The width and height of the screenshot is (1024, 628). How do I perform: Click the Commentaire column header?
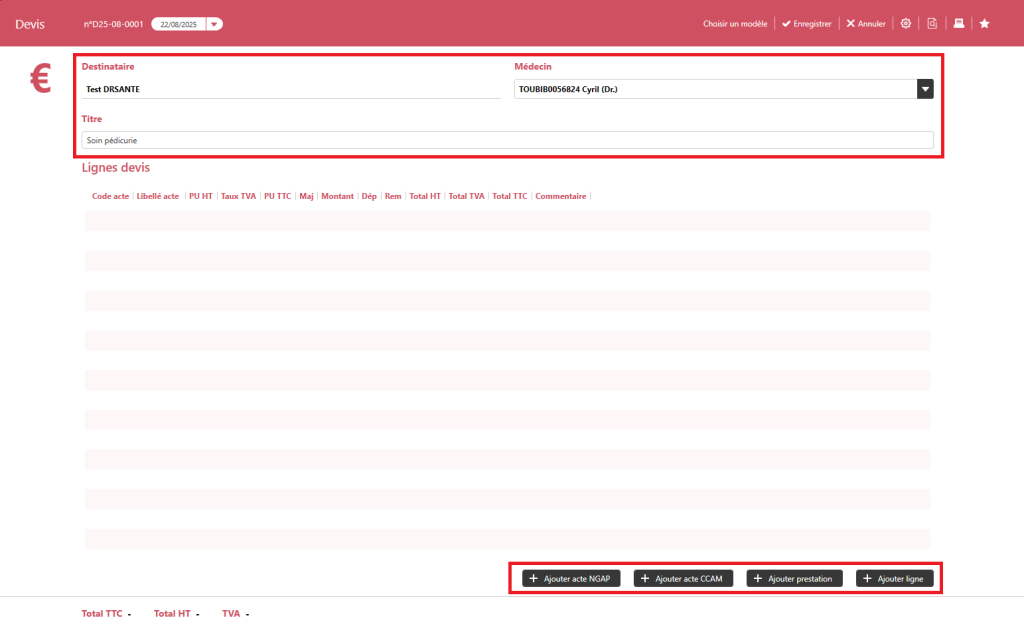coord(561,196)
